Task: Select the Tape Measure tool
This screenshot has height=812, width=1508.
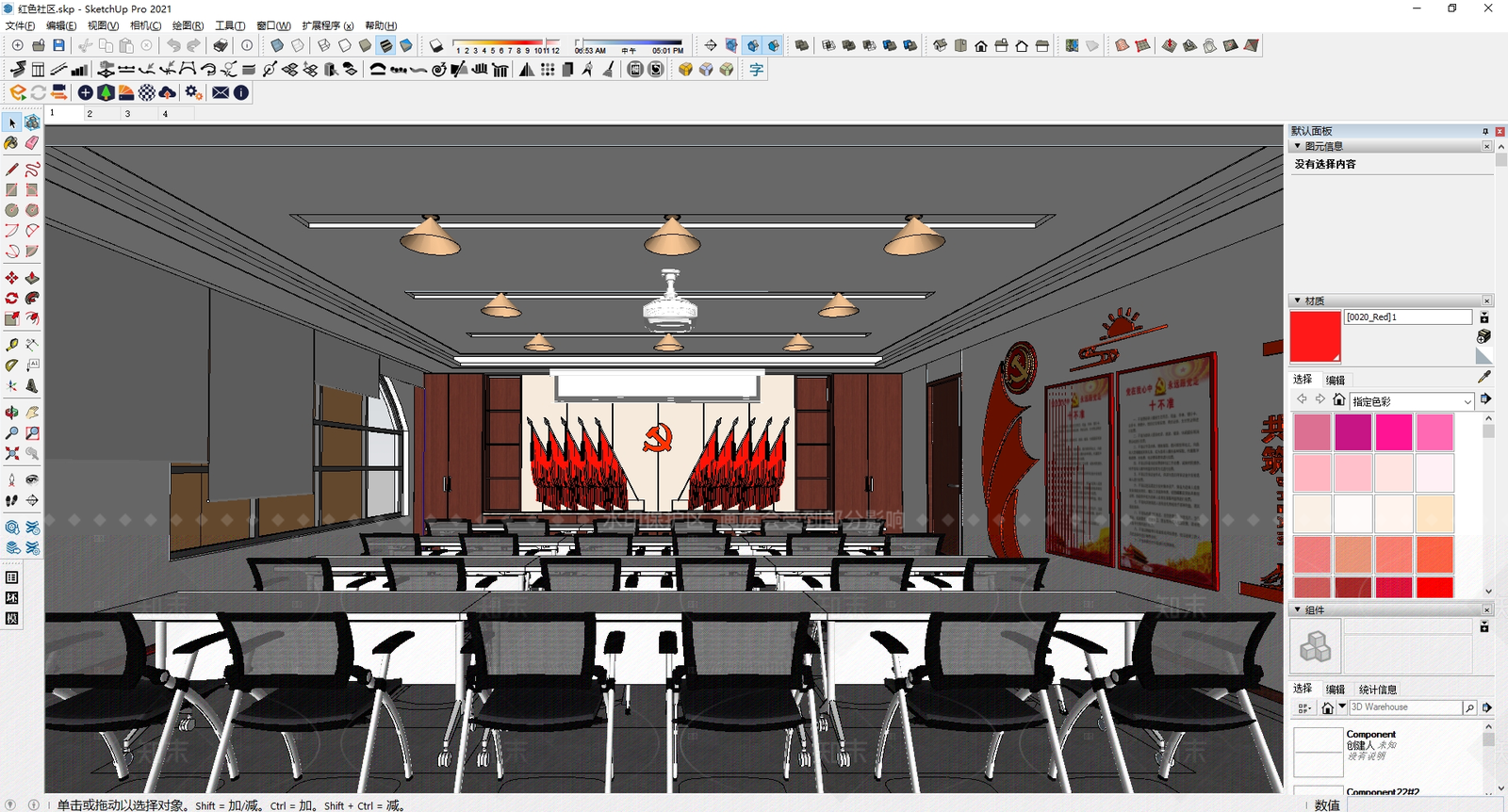Action: [x=11, y=345]
